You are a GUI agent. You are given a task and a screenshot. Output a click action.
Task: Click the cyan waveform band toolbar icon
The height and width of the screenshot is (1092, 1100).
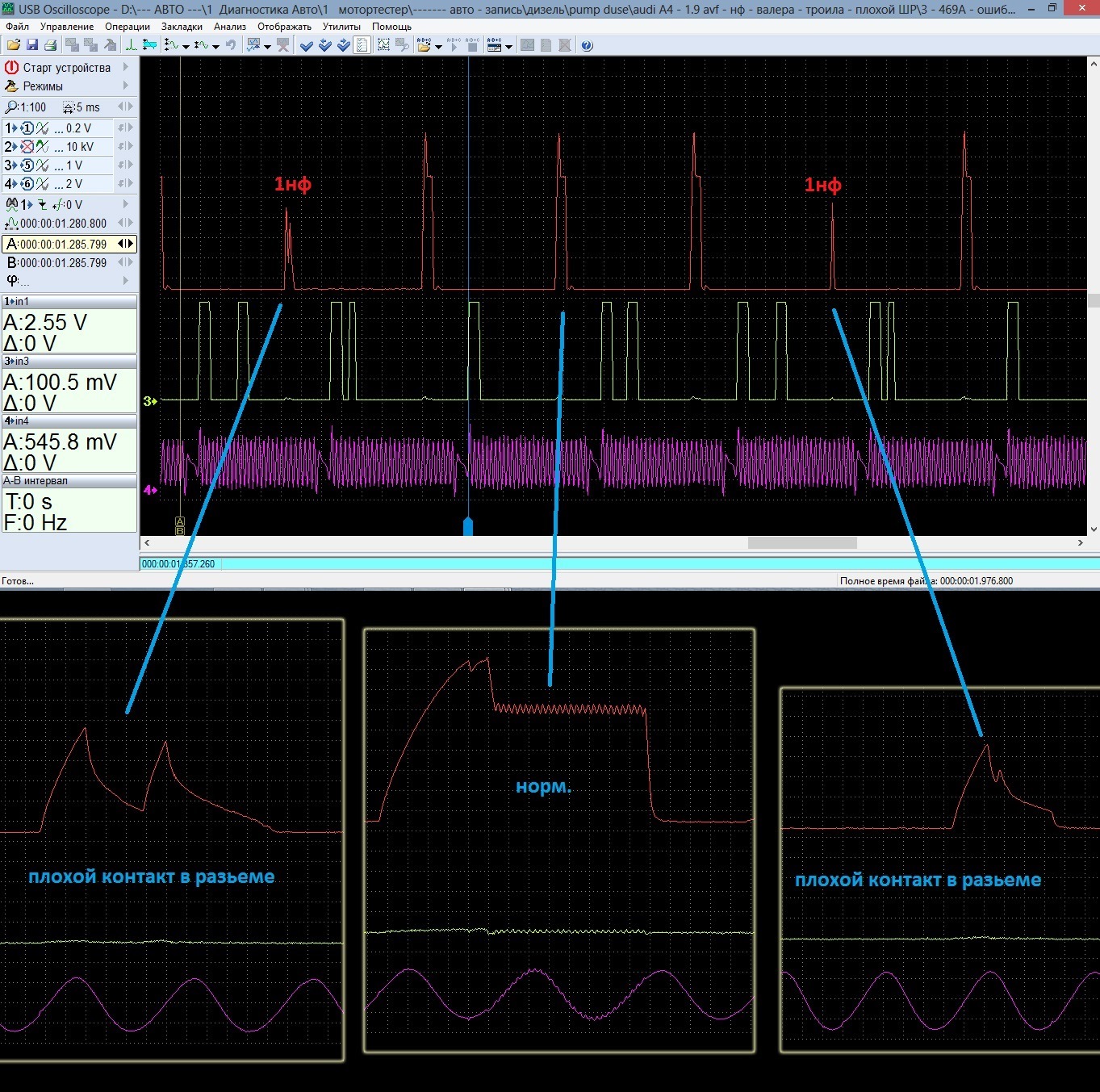coord(149,45)
